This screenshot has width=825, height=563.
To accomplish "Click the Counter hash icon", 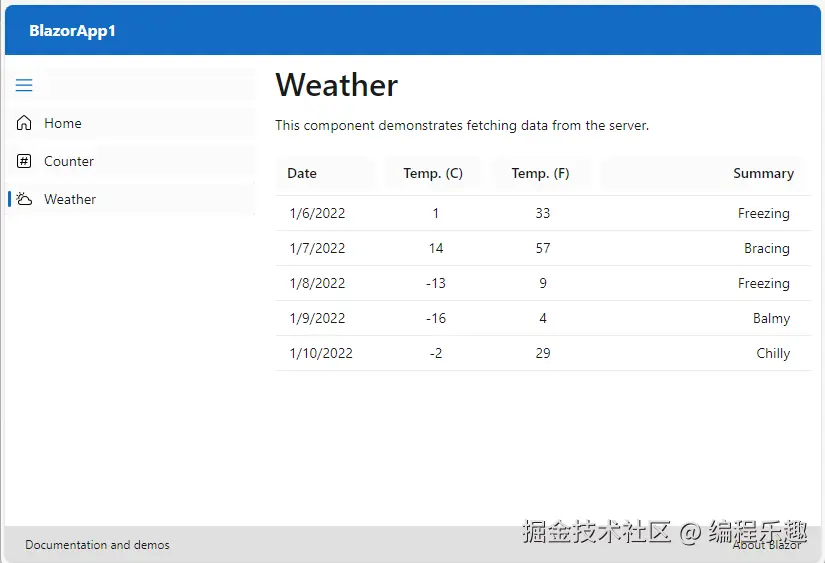I will click(24, 161).
